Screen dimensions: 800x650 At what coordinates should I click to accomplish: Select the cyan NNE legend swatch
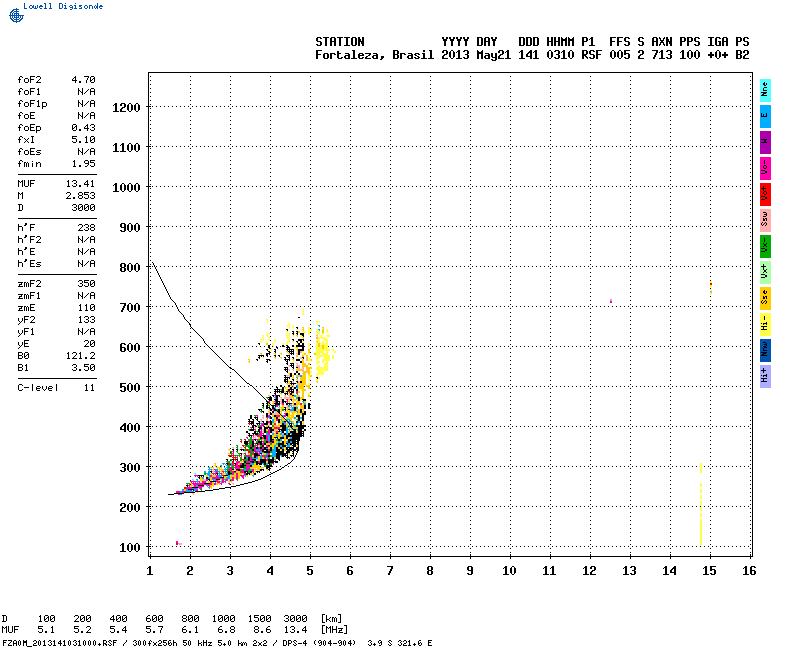(x=765, y=90)
